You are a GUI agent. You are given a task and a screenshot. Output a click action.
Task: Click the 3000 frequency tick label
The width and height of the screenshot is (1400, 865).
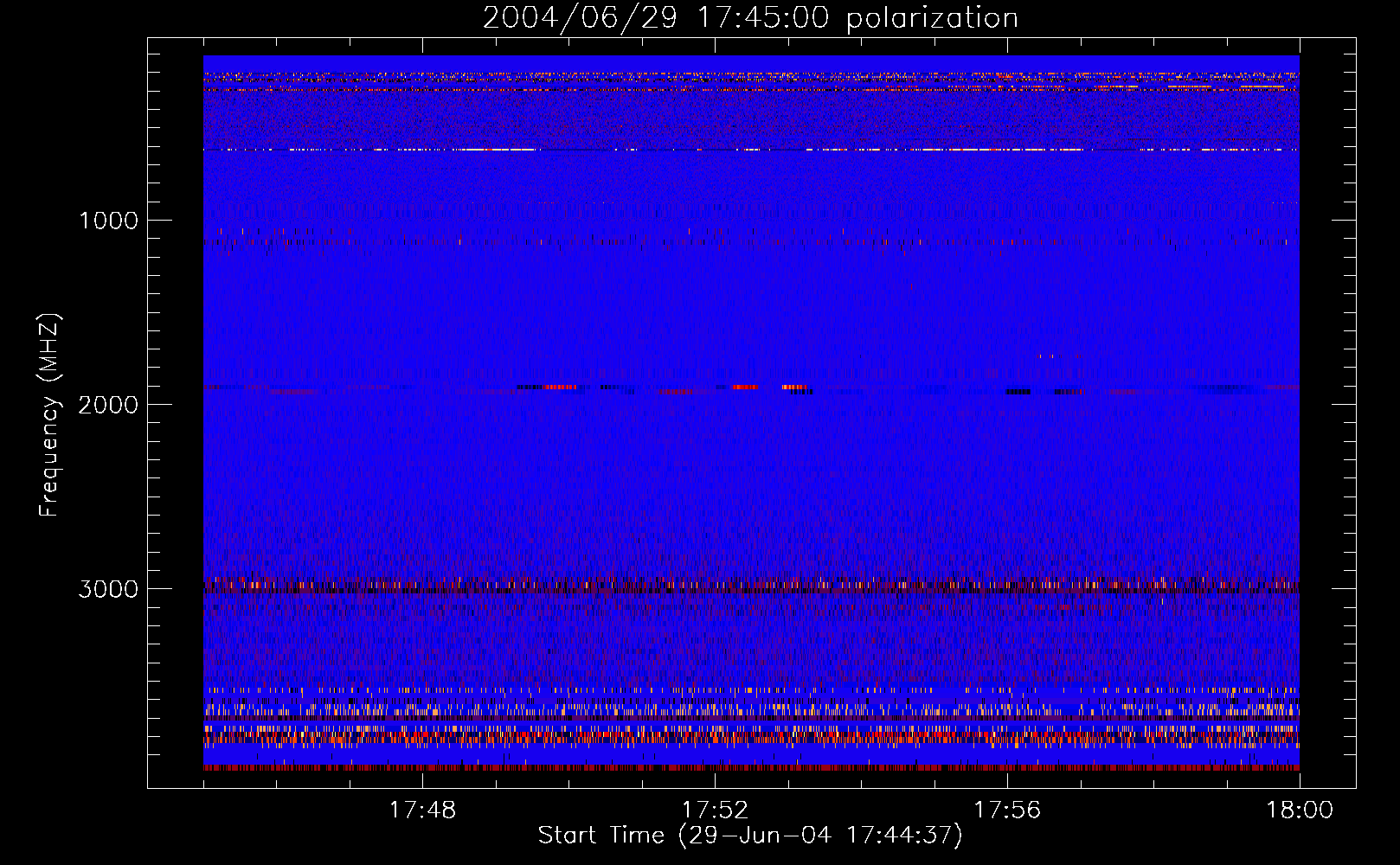108,589
